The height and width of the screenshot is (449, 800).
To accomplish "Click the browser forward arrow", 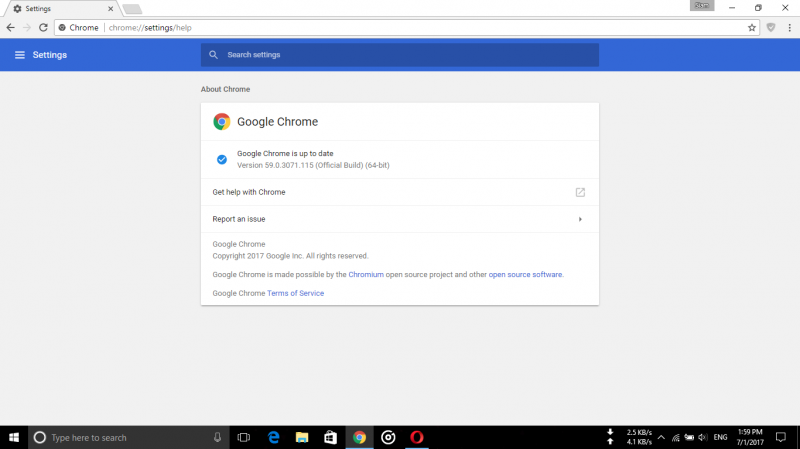I will [x=27, y=28].
